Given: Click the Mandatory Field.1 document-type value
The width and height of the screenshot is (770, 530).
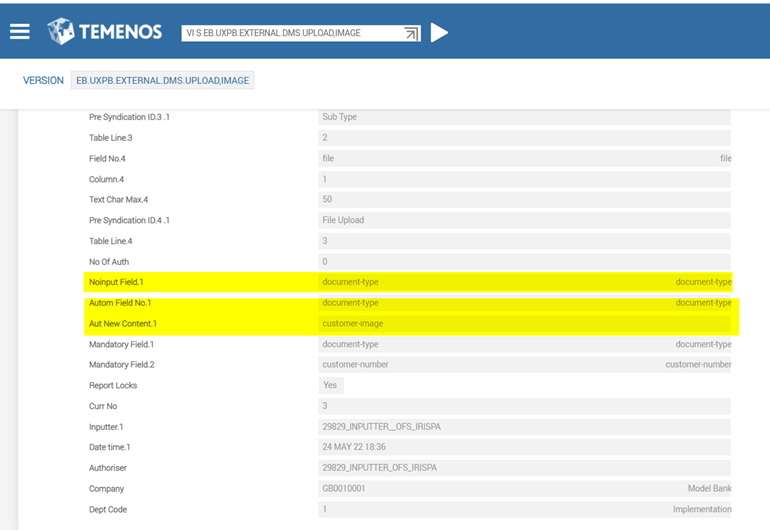Looking at the screenshot, I should click(350, 344).
